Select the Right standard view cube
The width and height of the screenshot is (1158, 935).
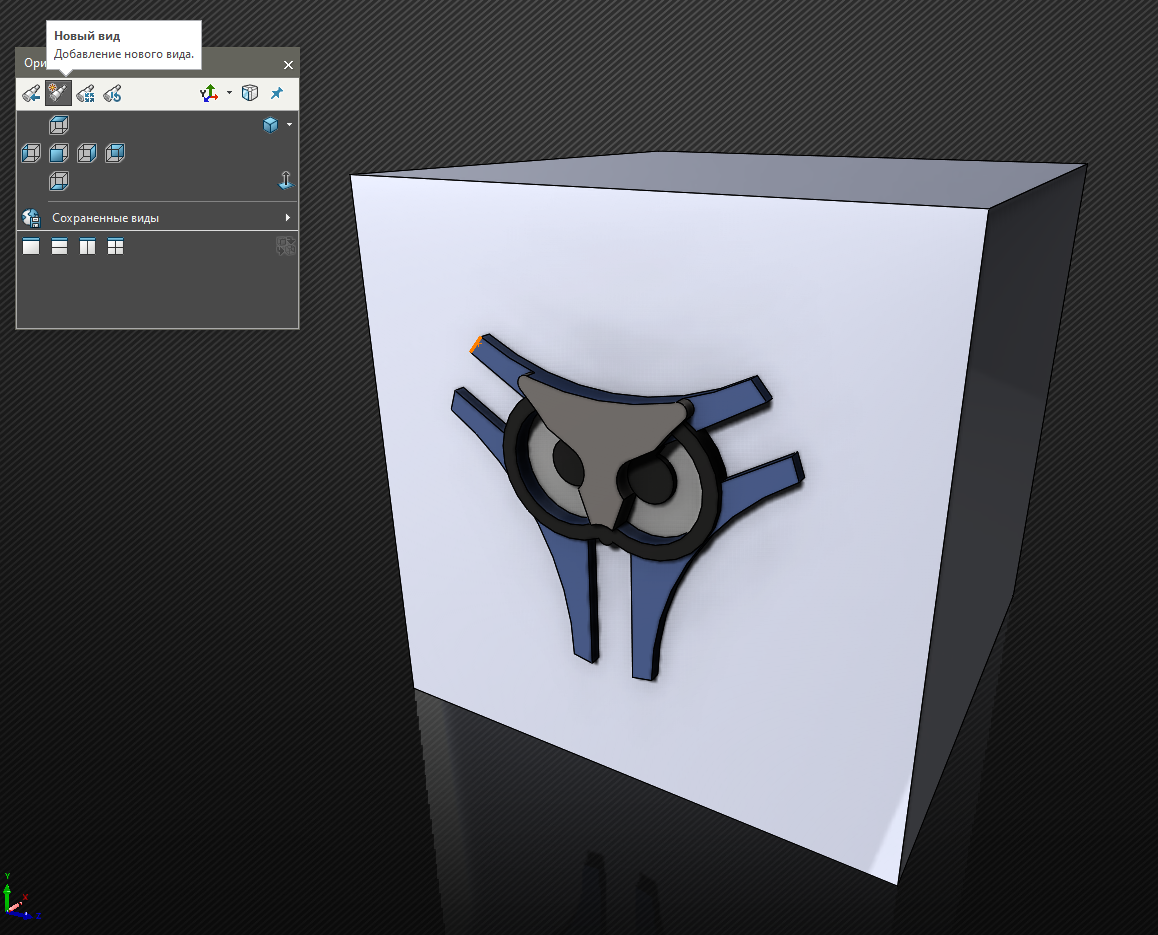point(87,153)
